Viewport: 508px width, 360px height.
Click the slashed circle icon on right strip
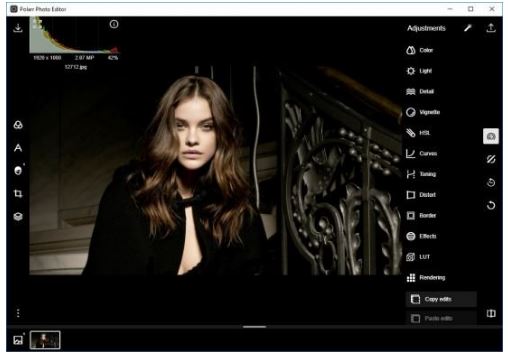click(x=491, y=159)
